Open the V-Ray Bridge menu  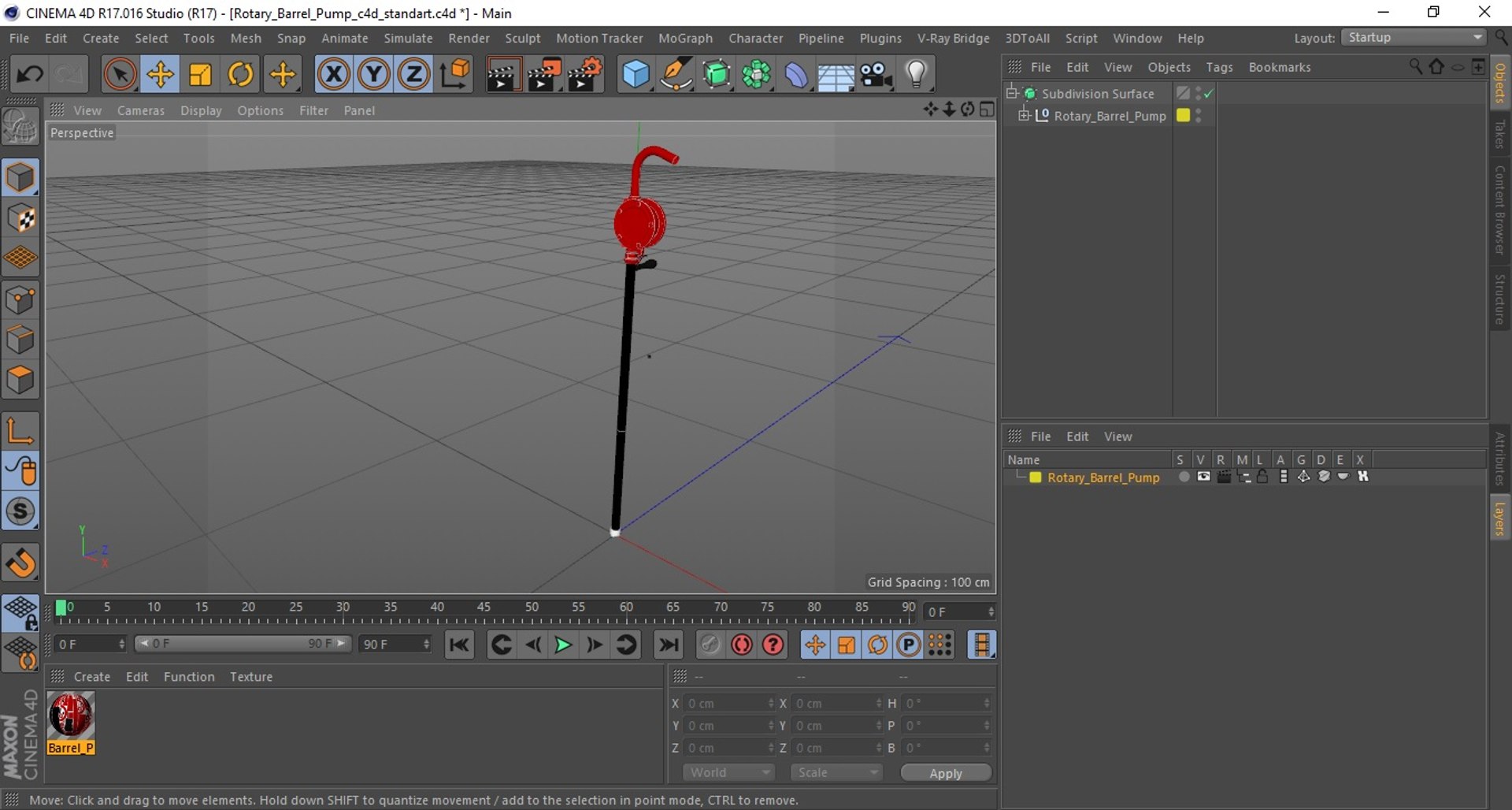point(953,38)
